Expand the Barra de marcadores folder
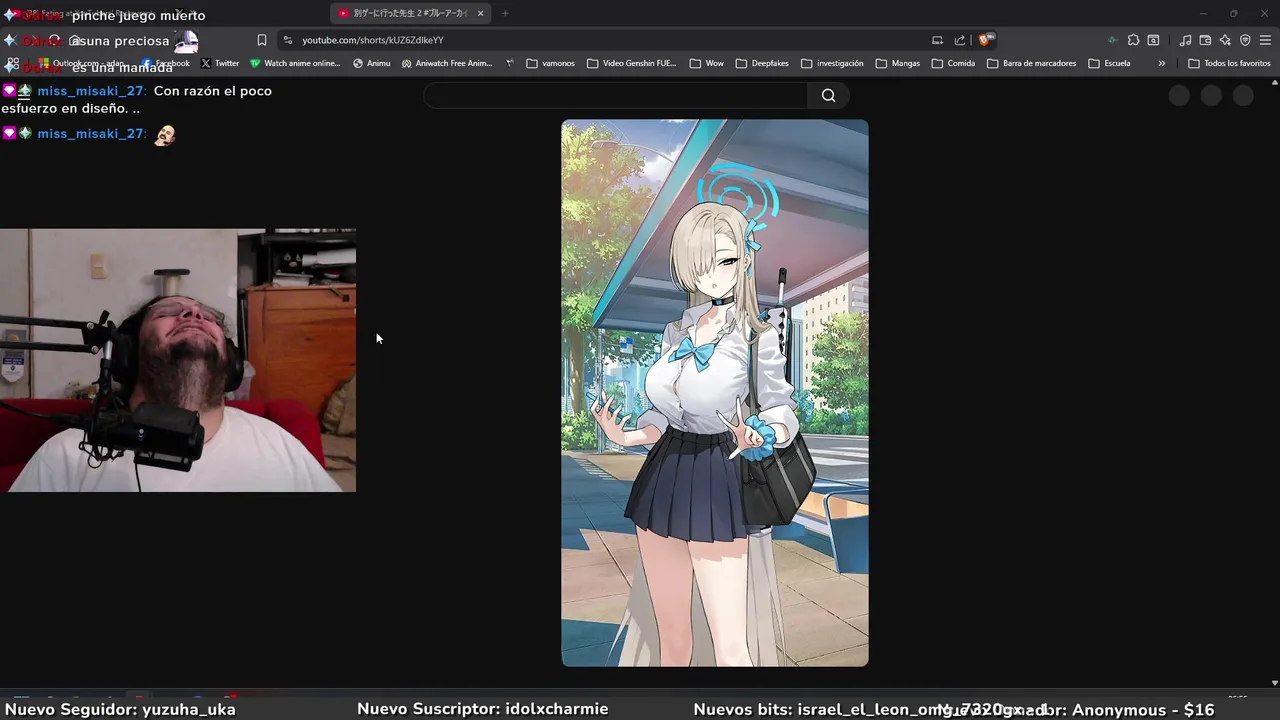1280x720 pixels. (x=1031, y=63)
